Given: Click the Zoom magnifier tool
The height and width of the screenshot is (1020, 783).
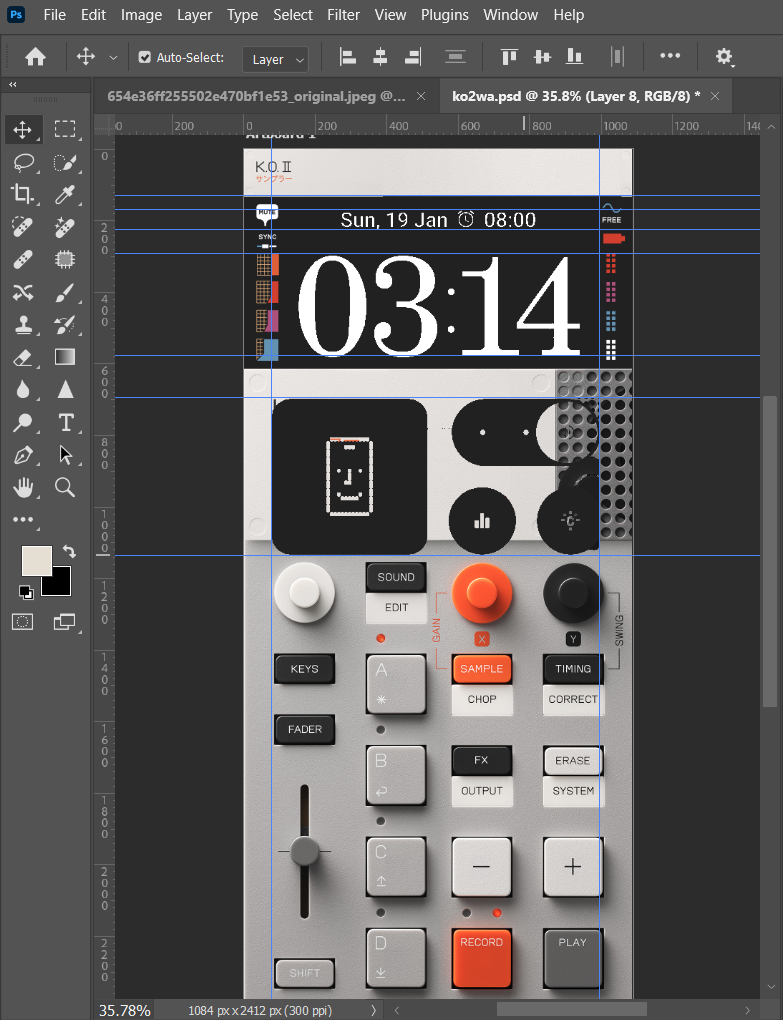Looking at the screenshot, I should (65, 487).
